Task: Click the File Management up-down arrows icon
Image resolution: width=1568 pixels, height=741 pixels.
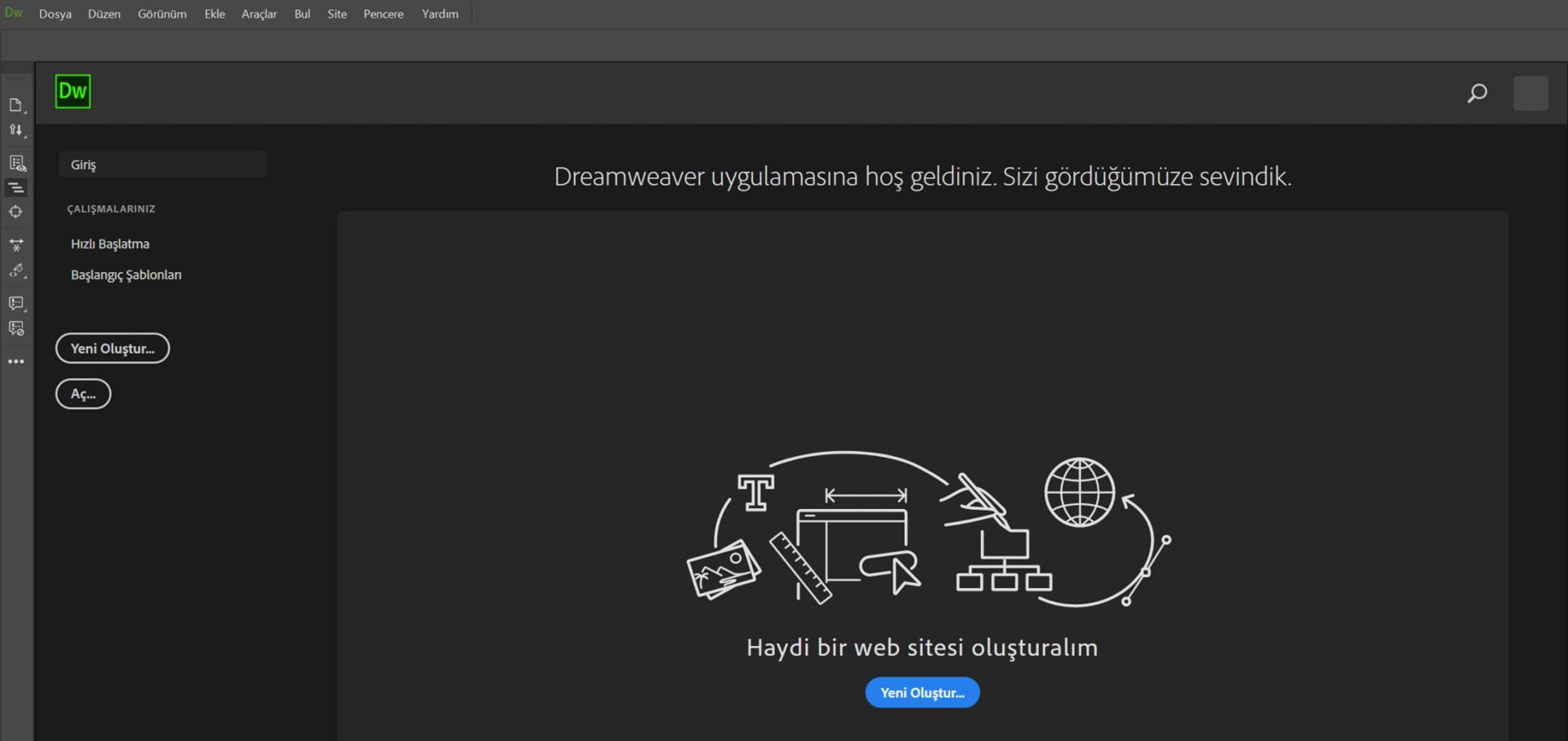Action: (16, 130)
